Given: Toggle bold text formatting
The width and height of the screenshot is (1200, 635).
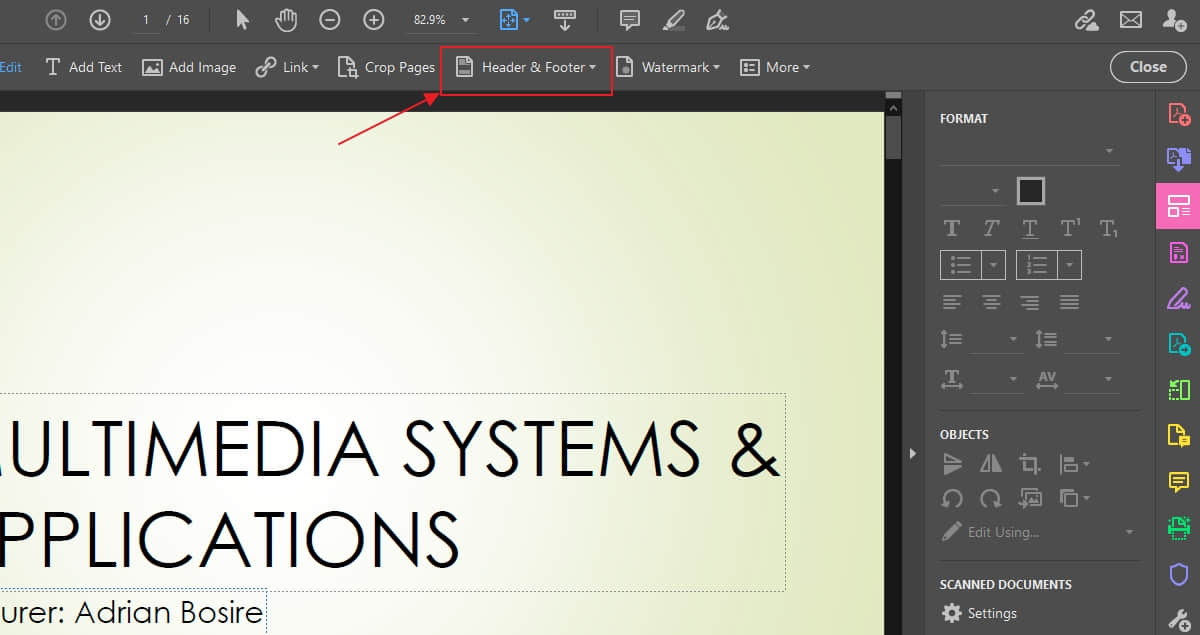Looking at the screenshot, I should 952,228.
